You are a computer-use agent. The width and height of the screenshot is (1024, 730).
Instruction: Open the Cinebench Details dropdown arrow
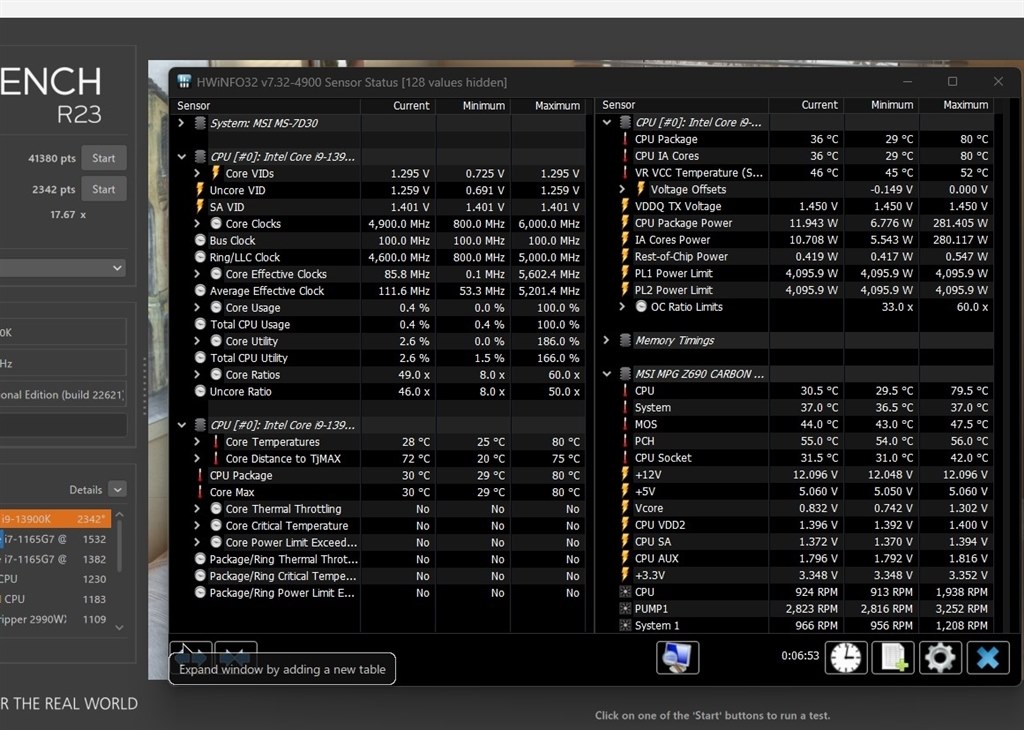(x=118, y=490)
